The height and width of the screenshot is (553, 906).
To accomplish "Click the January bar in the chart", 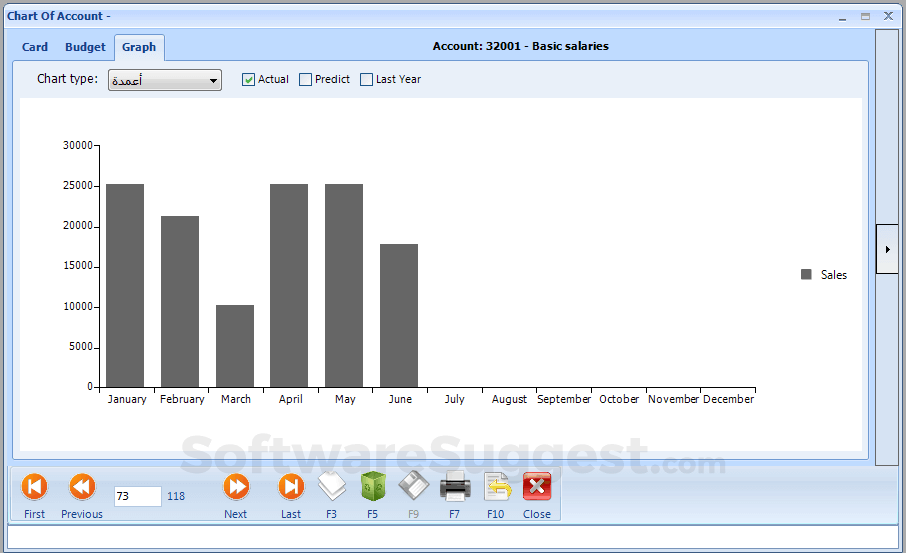I will tap(125, 285).
